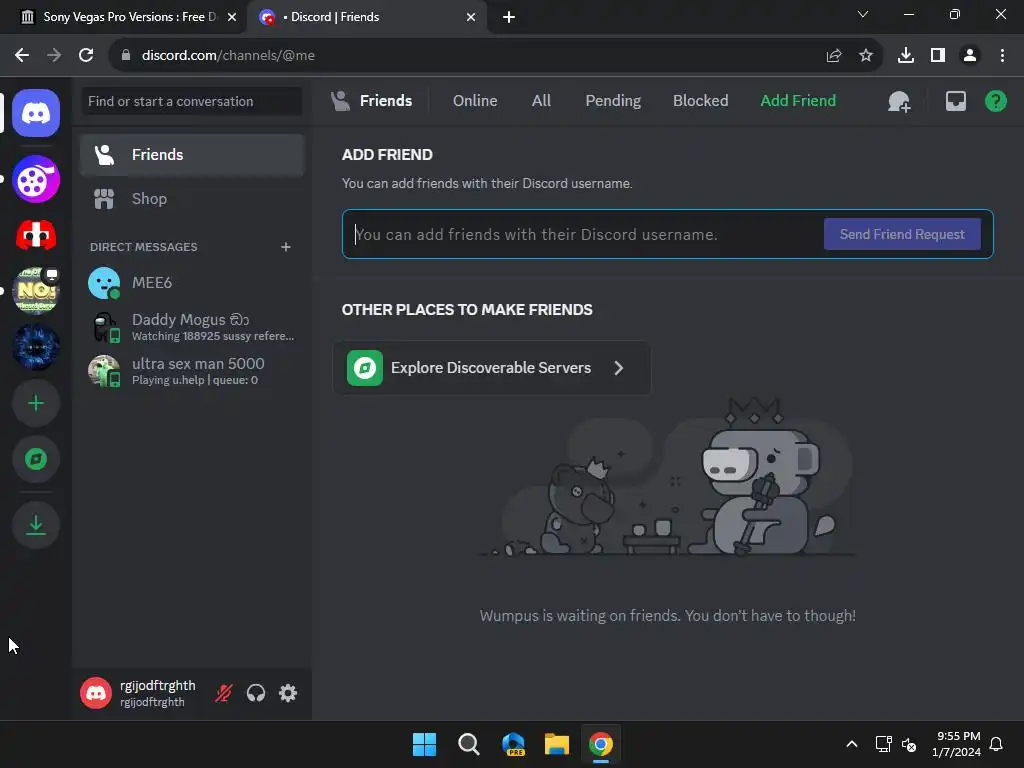Click the rgijodftrghth user avatar

[96, 693]
